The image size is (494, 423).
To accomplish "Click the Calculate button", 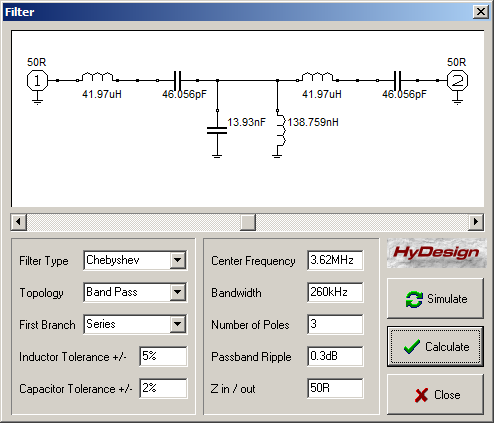I will click(435, 347).
